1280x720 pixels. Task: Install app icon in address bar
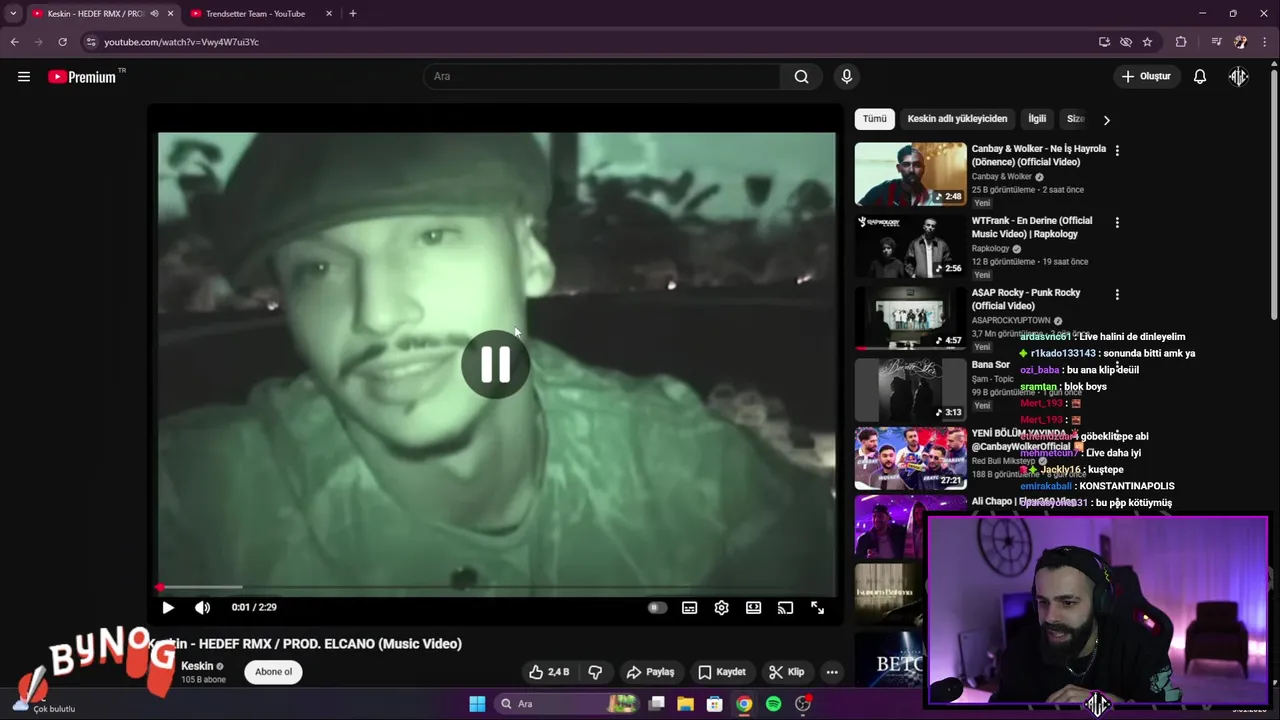tap(1104, 42)
